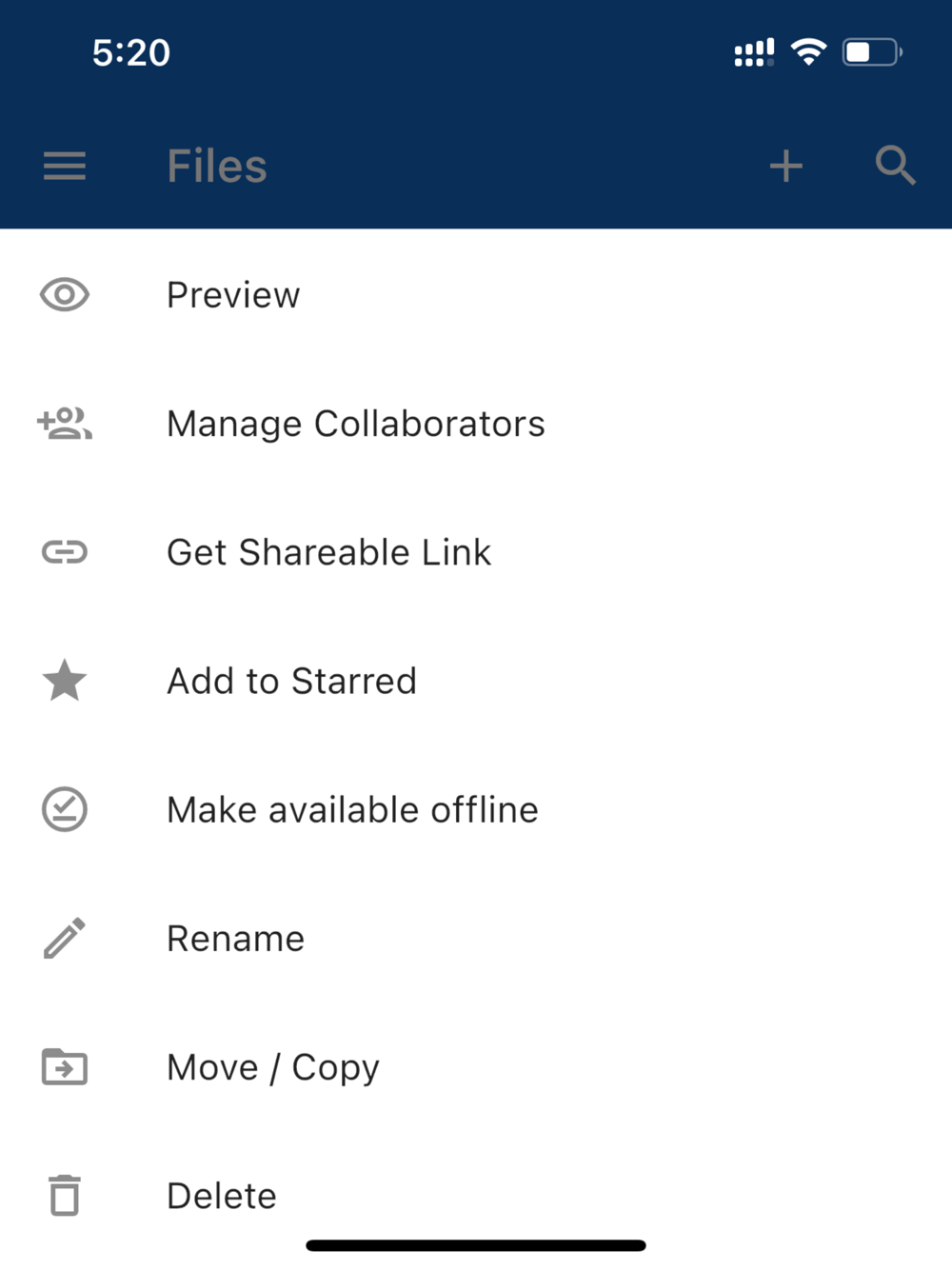This screenshot has width=952, height=1270.
Task: Select Get Shareable Link
Action: click(x=476, y=552)
